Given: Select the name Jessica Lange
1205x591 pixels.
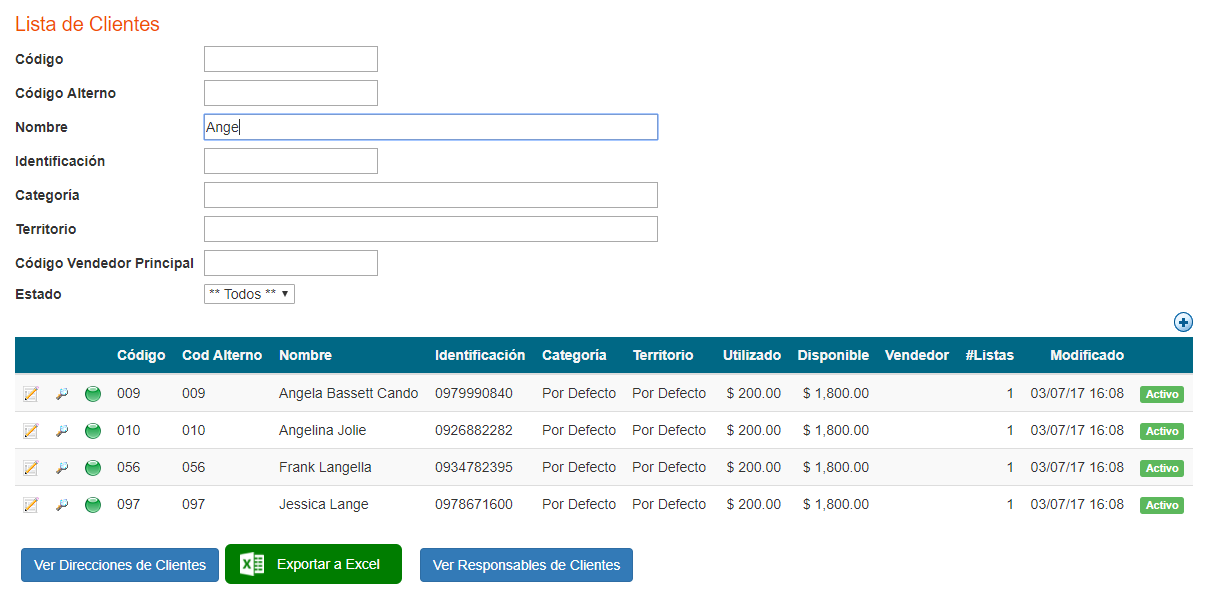Looking at the screenshot, I should tap(324, 504).
